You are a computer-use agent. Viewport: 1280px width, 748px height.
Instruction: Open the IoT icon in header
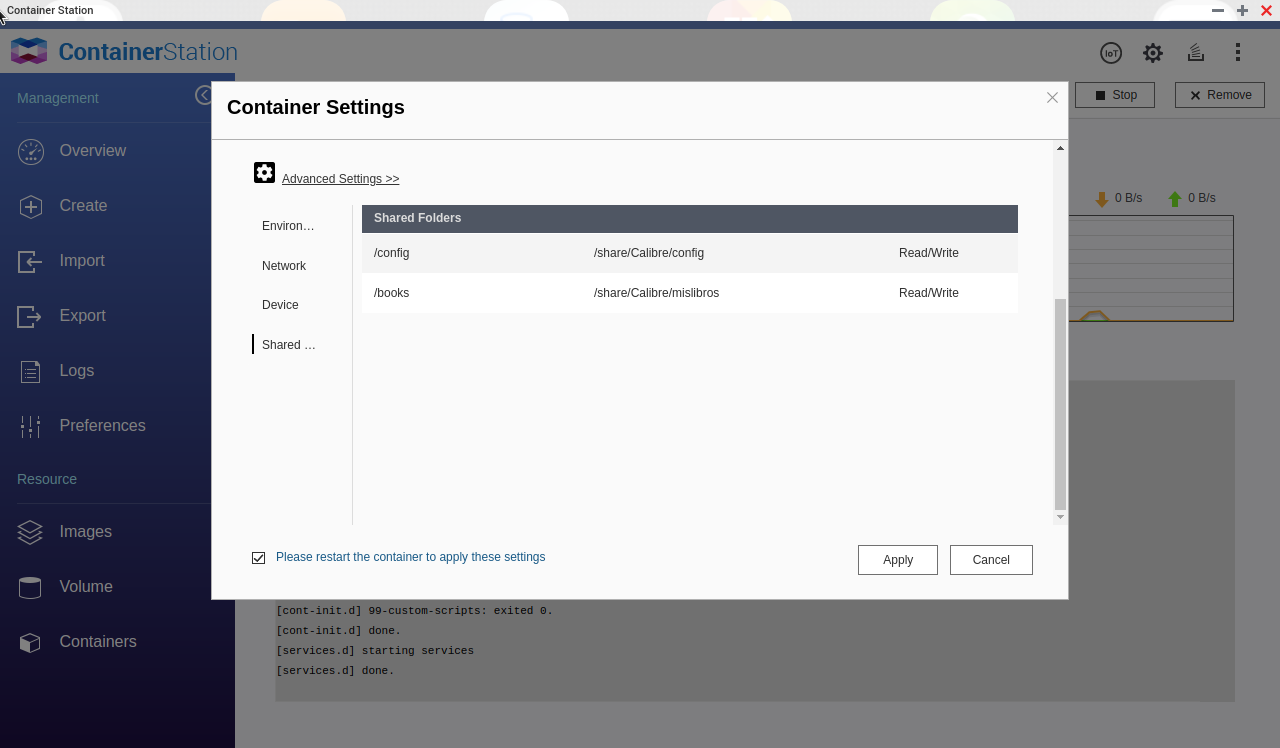[1110, 53]
